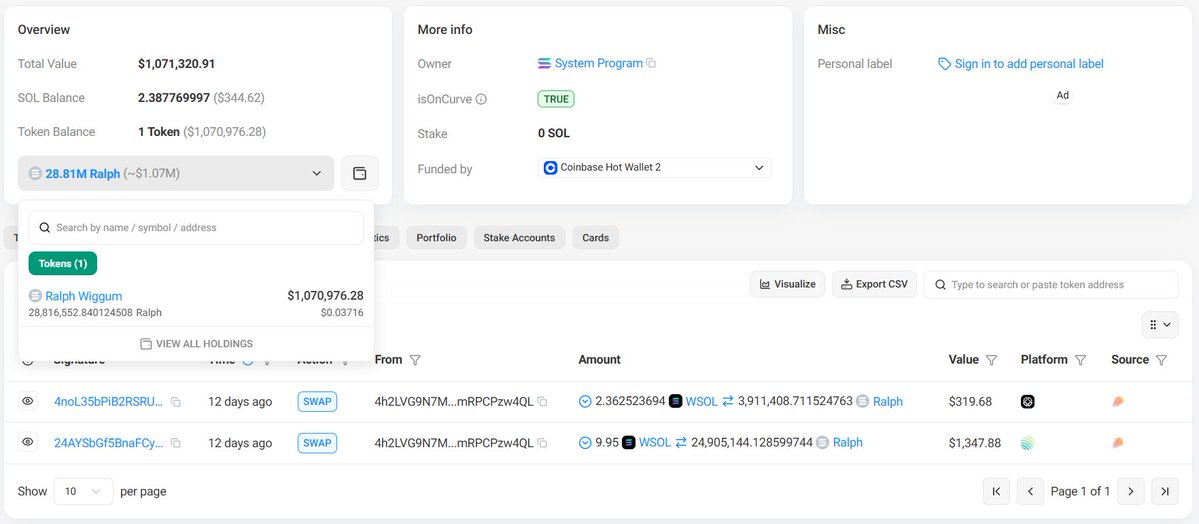Click swap arrows icon in the 2.362523694 row
Image resolution: width=1199 pixels, height=524 pixels.
728,401
